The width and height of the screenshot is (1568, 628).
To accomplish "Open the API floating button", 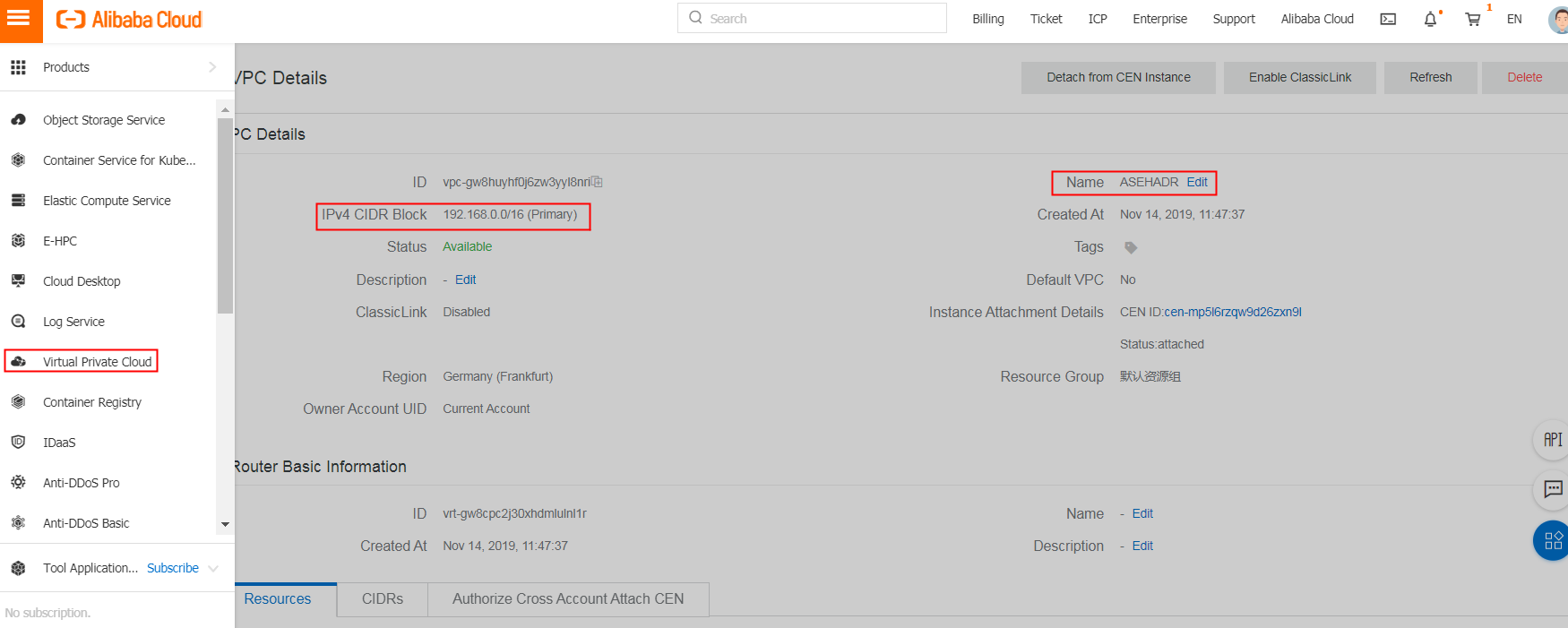I will click(x=1552, y=440).
